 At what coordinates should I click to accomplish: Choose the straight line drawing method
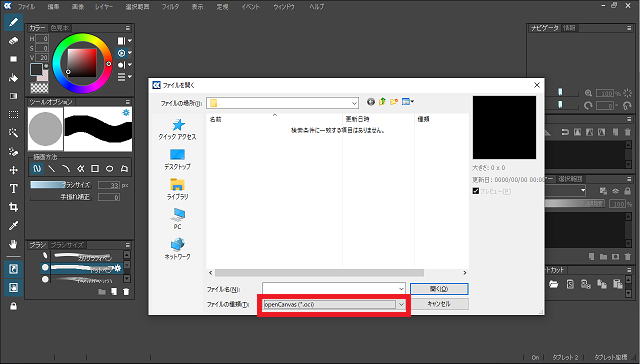click(51, 168)
